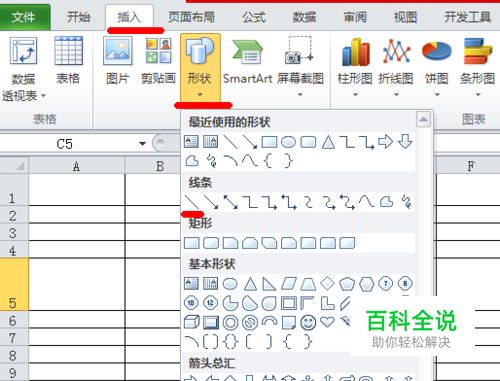Select snip single corner rectangle in 矩形
Screen dimensions: 500x381
[230, 243]
